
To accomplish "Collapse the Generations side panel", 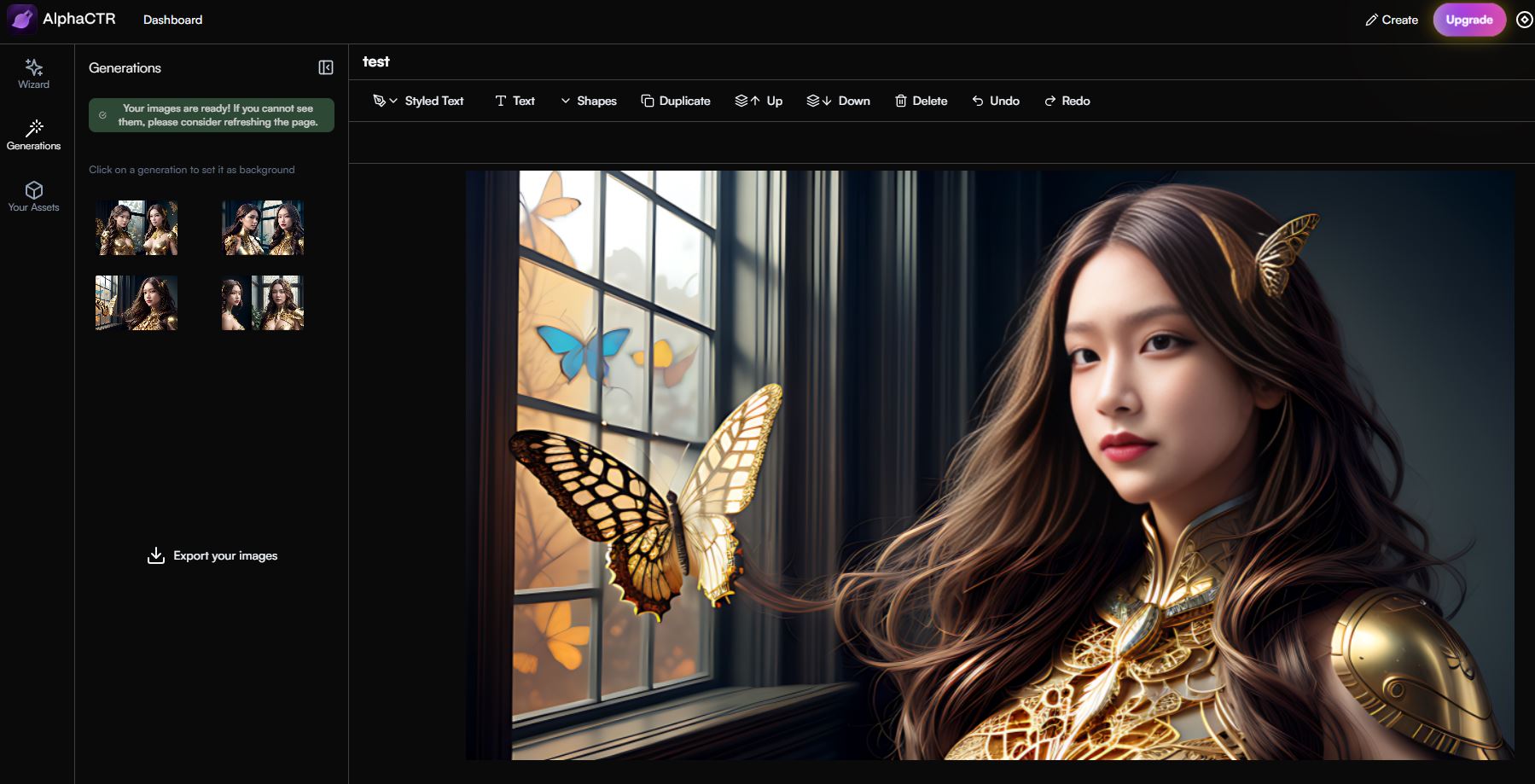I will (x=326, y=67).
